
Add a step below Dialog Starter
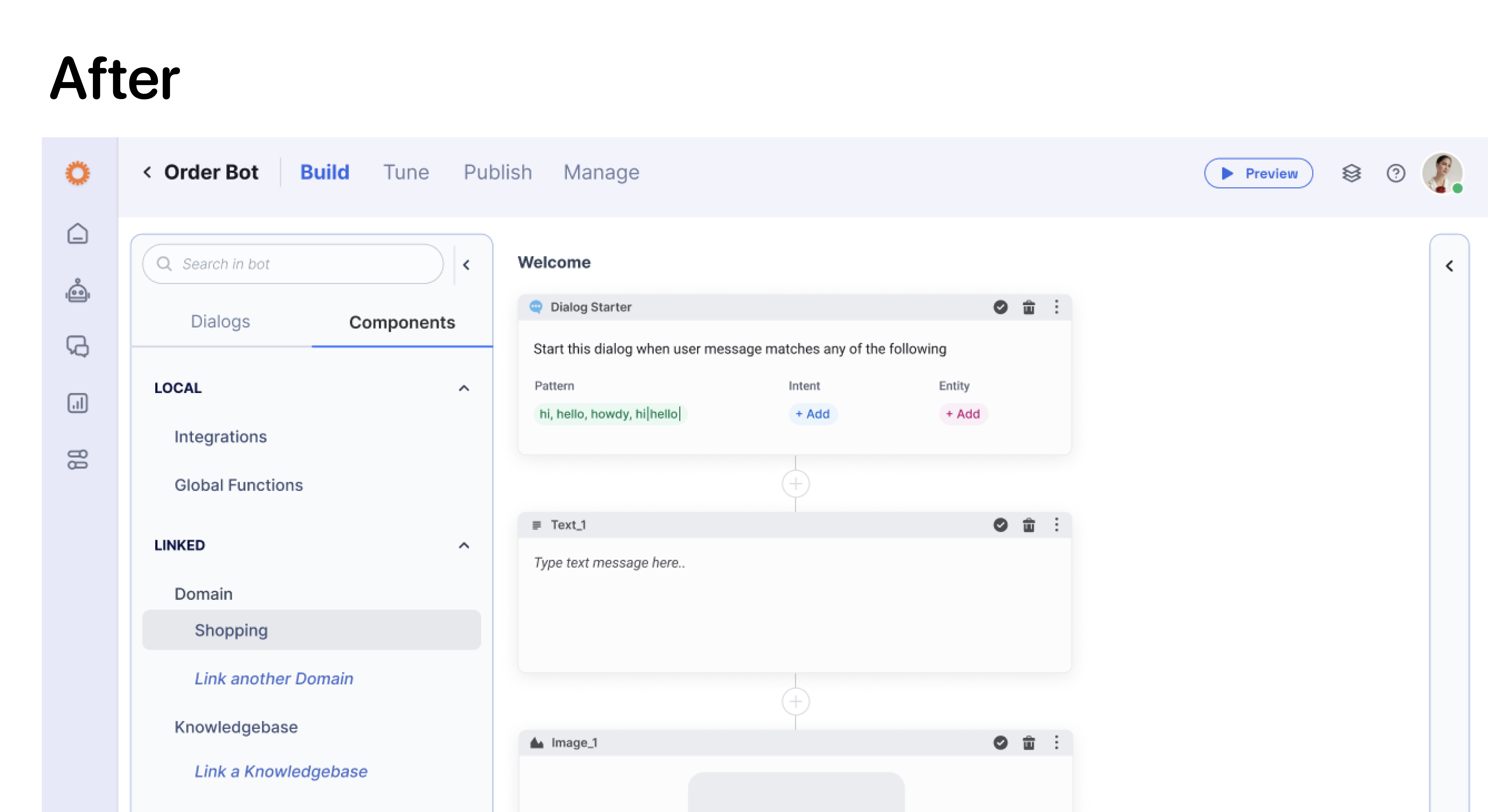[x=795, y=484]
